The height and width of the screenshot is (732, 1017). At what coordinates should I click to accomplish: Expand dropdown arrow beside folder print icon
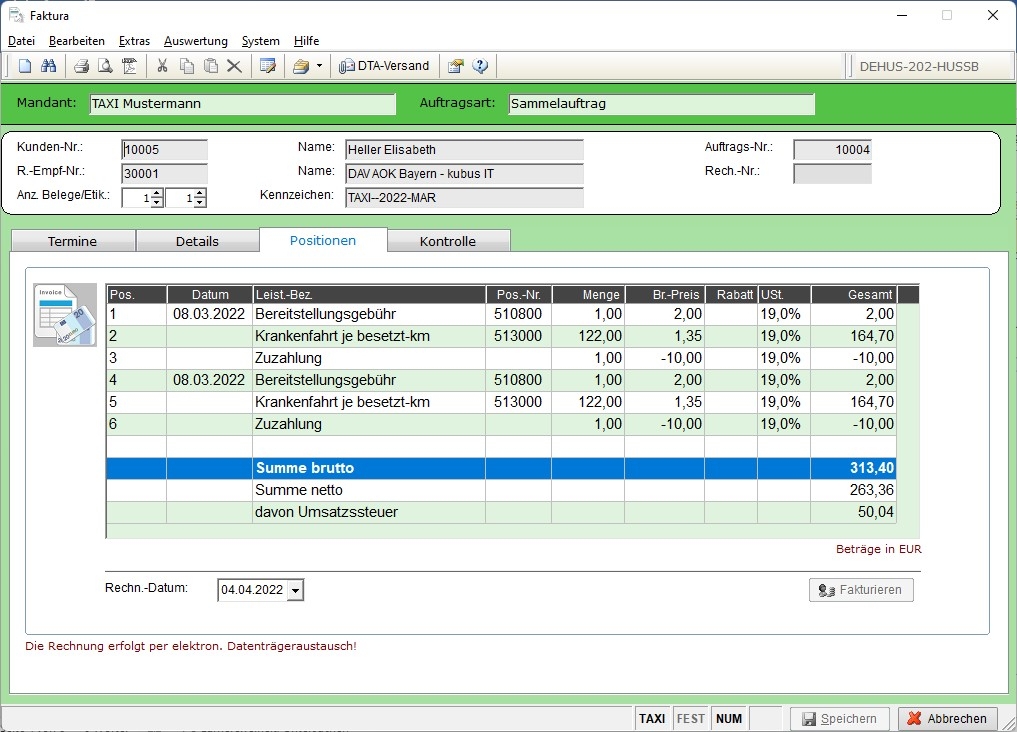(319, 66)
